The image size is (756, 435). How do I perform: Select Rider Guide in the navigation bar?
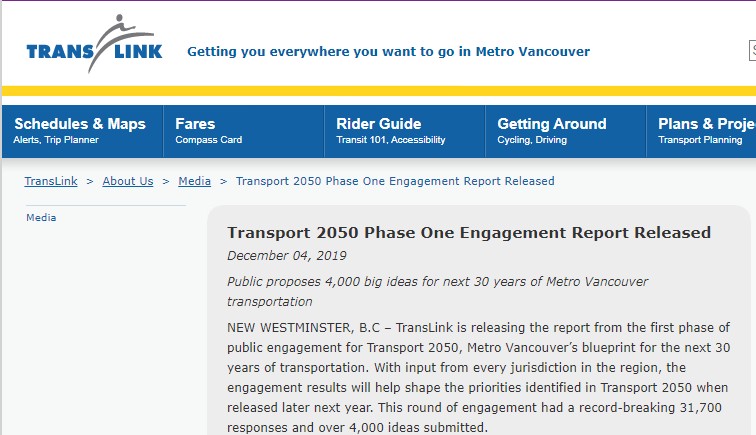coord(405,131)
